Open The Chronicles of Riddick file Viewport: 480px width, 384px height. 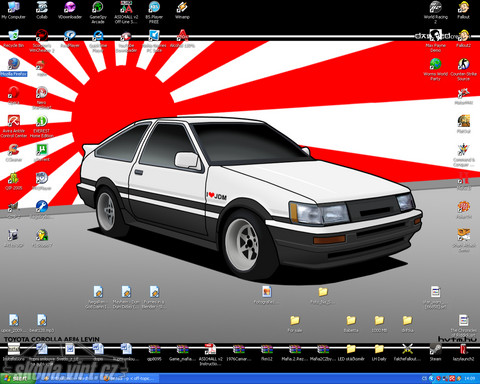click(463, 325)
